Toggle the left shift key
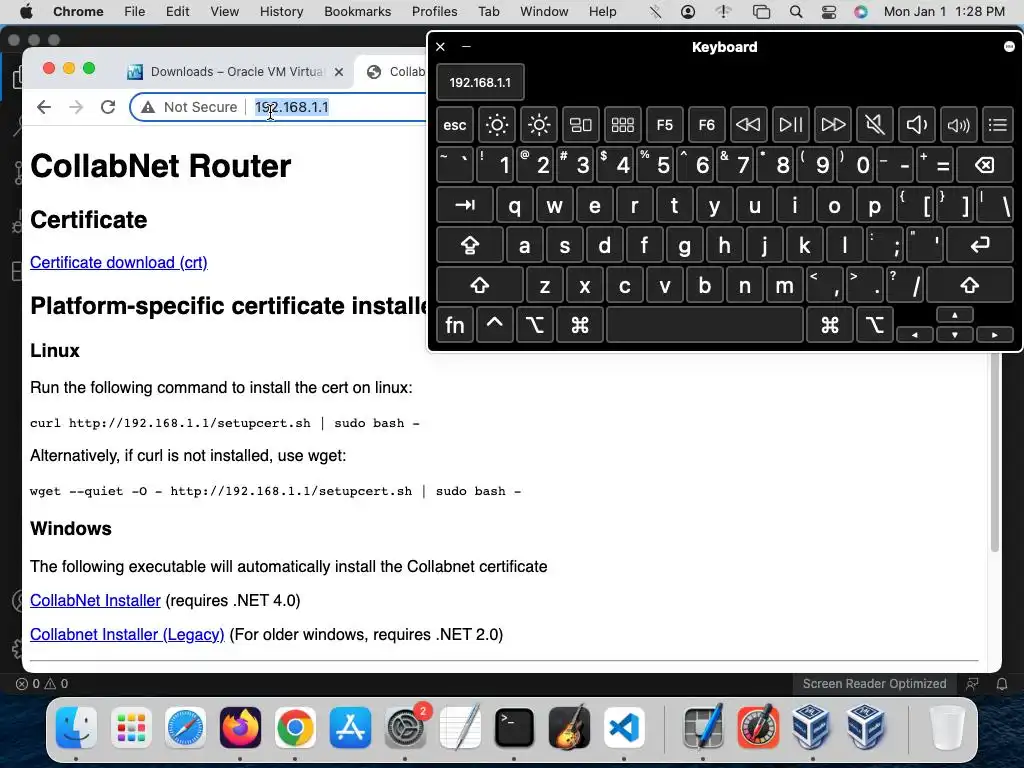Viewport: 1024px width, 768px height. click(x=480, y=285)
